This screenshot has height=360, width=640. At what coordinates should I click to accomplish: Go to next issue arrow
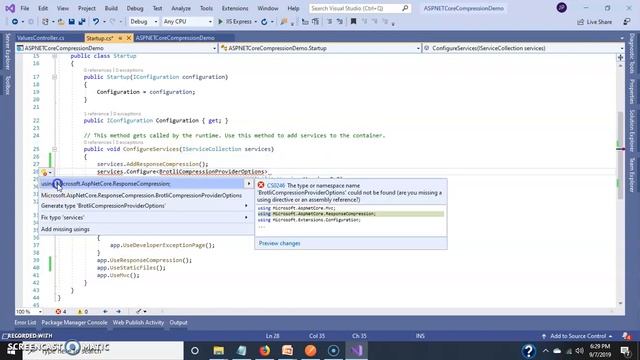[118, 311]
